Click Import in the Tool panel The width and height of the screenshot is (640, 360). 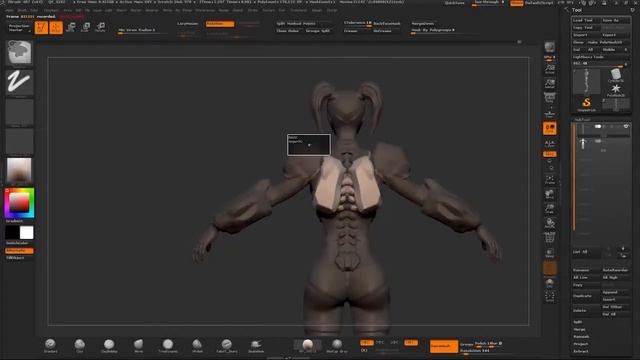tap(586, 35)
